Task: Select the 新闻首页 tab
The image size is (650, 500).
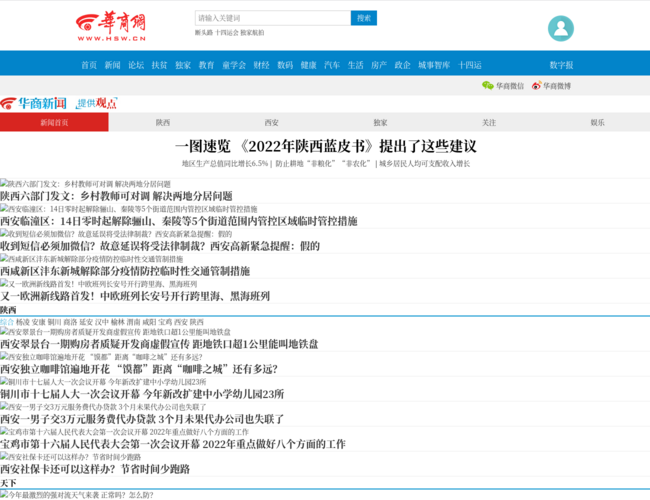Action: tap(54, 122)
